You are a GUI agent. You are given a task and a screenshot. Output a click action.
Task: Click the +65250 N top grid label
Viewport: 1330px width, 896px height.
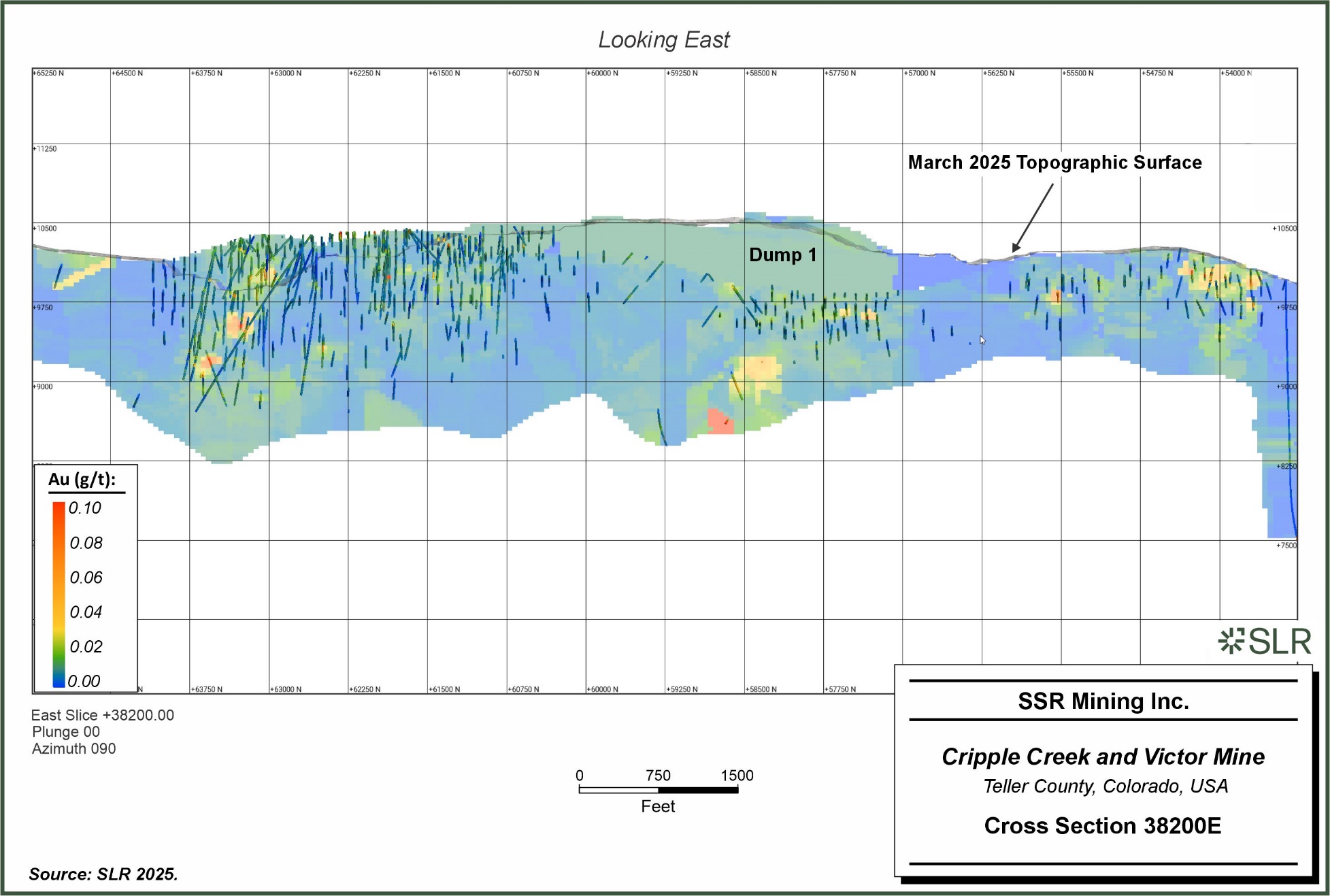[49, 73]
